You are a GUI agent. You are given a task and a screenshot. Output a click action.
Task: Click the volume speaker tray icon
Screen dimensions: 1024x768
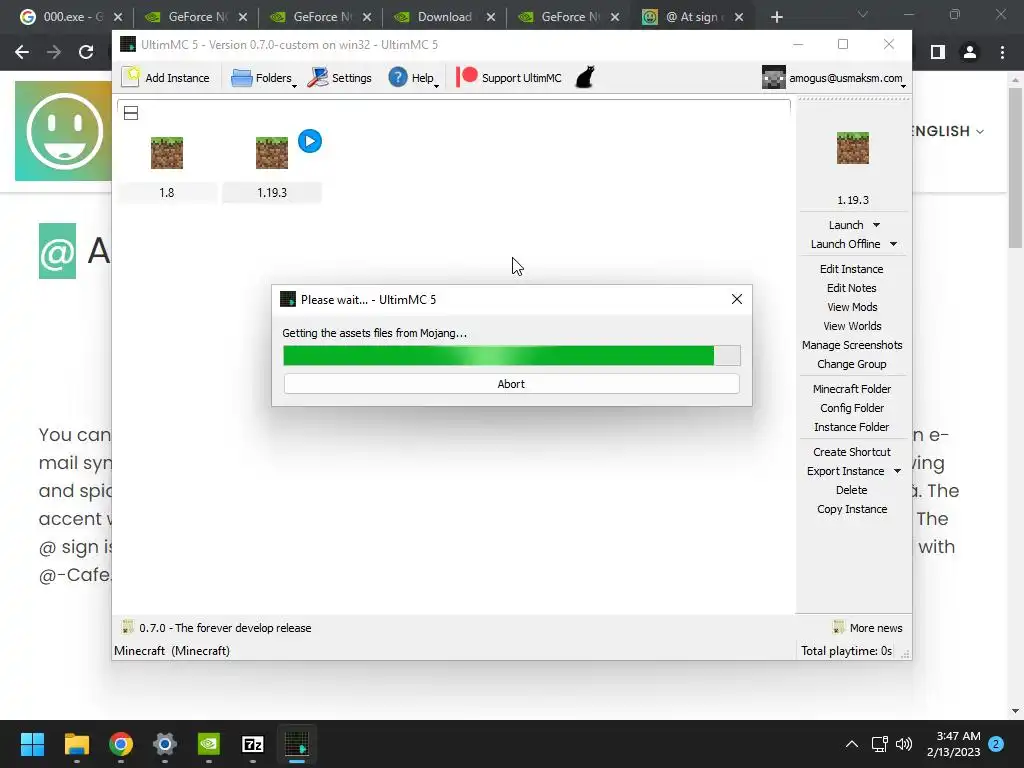tap(904, 744)
